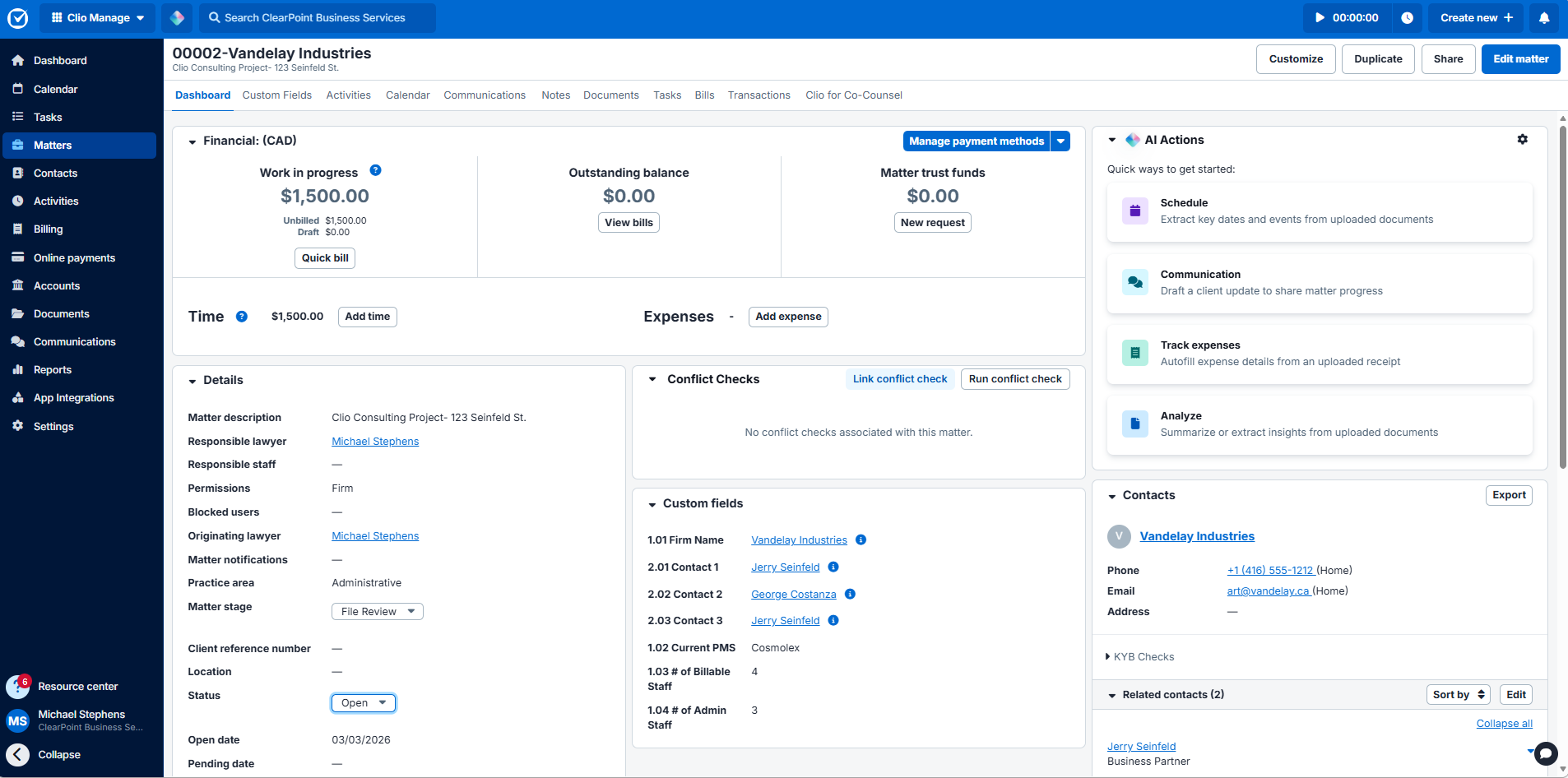
Task: Start the timer play button
Action: tap(1320, 17)
